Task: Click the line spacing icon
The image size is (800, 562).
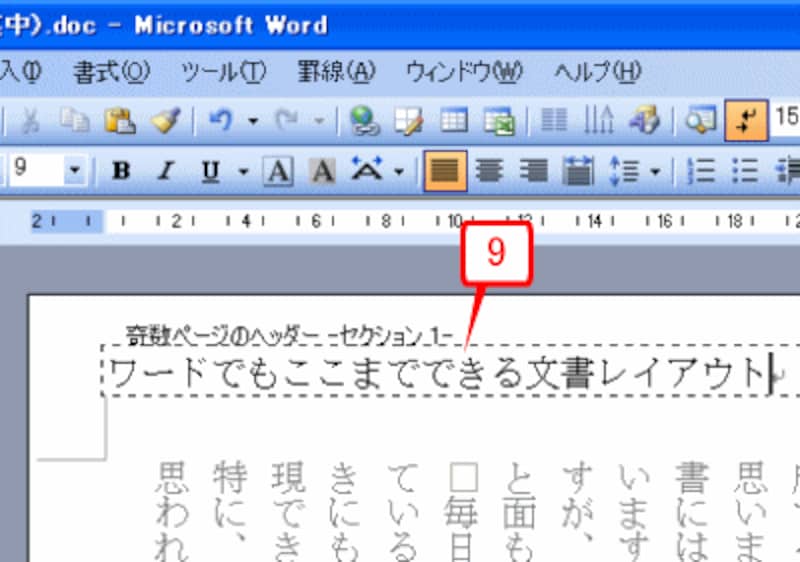Action: pos(624,170)
